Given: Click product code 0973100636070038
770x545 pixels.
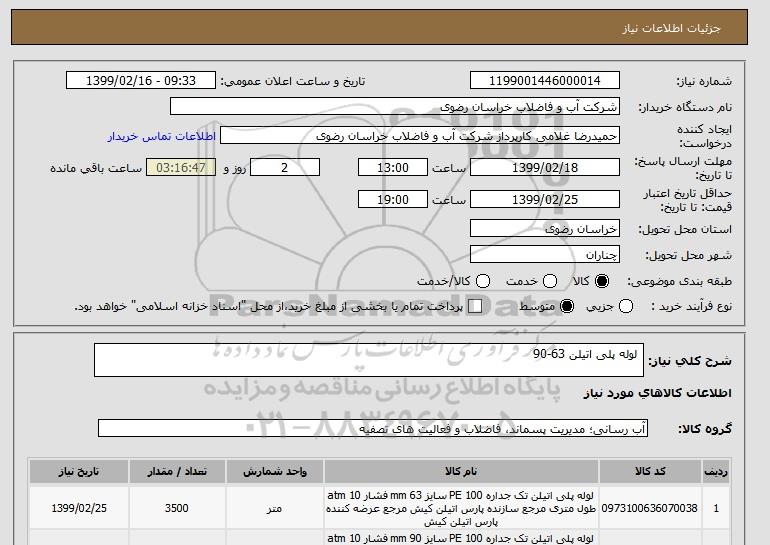Looking at the screenshot, I should [x=650, y=508].
